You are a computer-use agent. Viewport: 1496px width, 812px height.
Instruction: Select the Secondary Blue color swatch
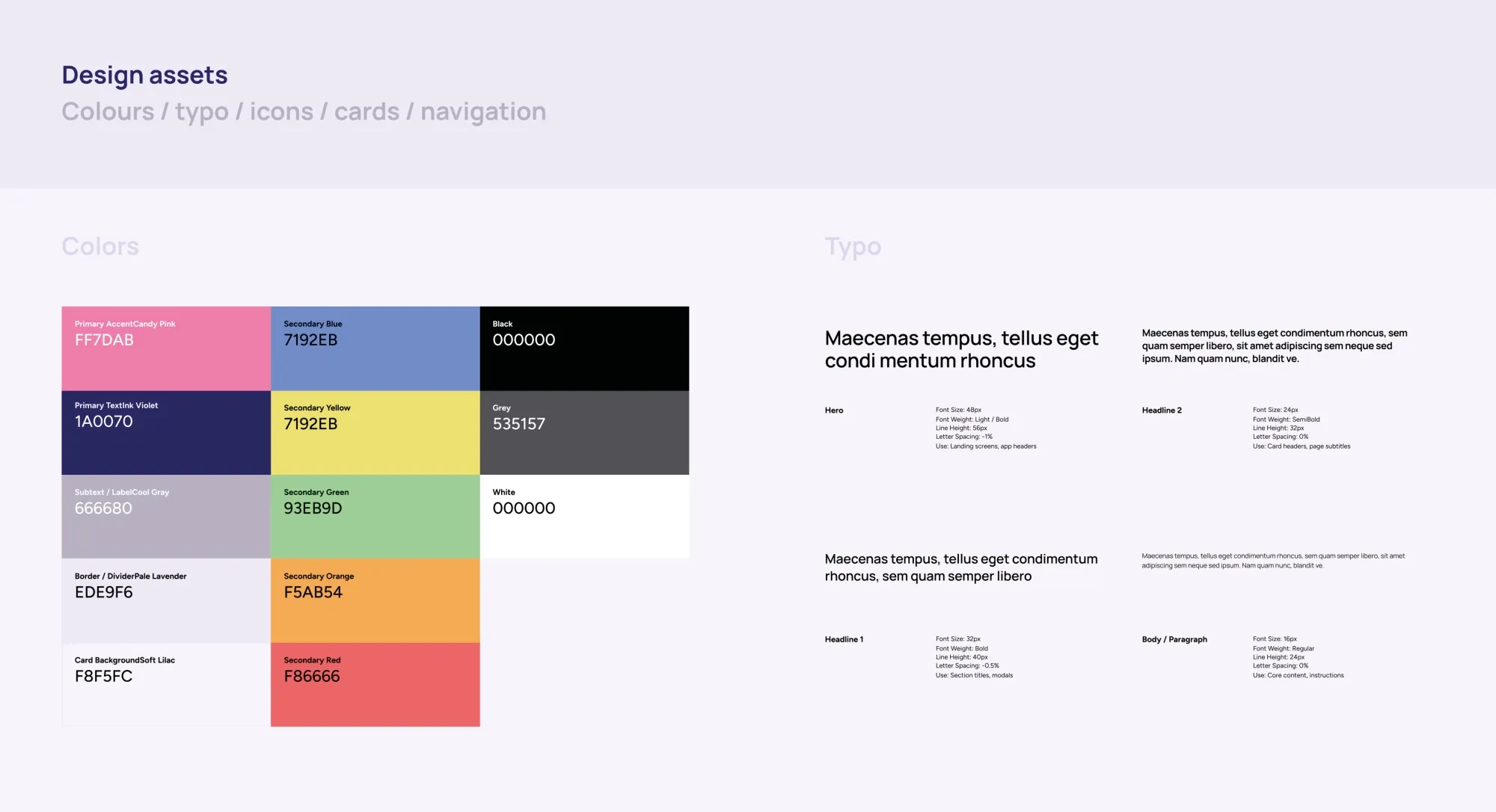(375, 348)
